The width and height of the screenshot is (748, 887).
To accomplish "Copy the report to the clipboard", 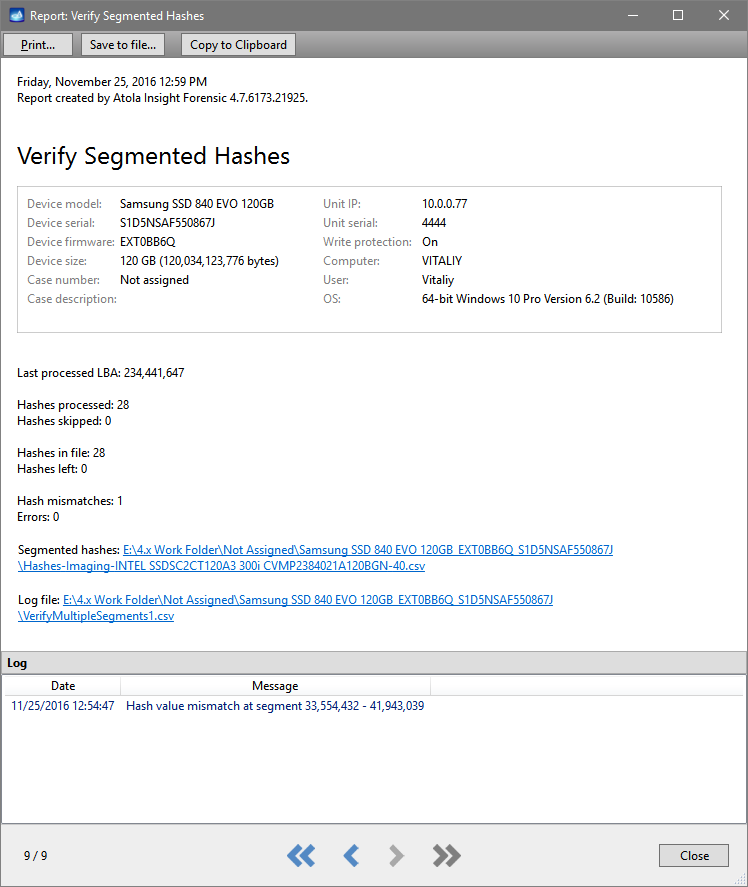I will coord(238,44).
